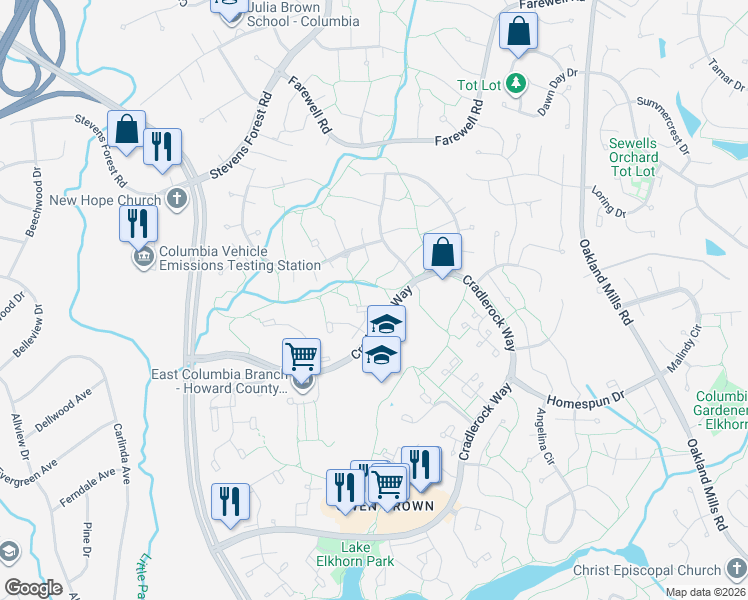Click the rightmost restaurant marker above Owen Brown
The height and width of the screenshot is (600, 748).
421,466
